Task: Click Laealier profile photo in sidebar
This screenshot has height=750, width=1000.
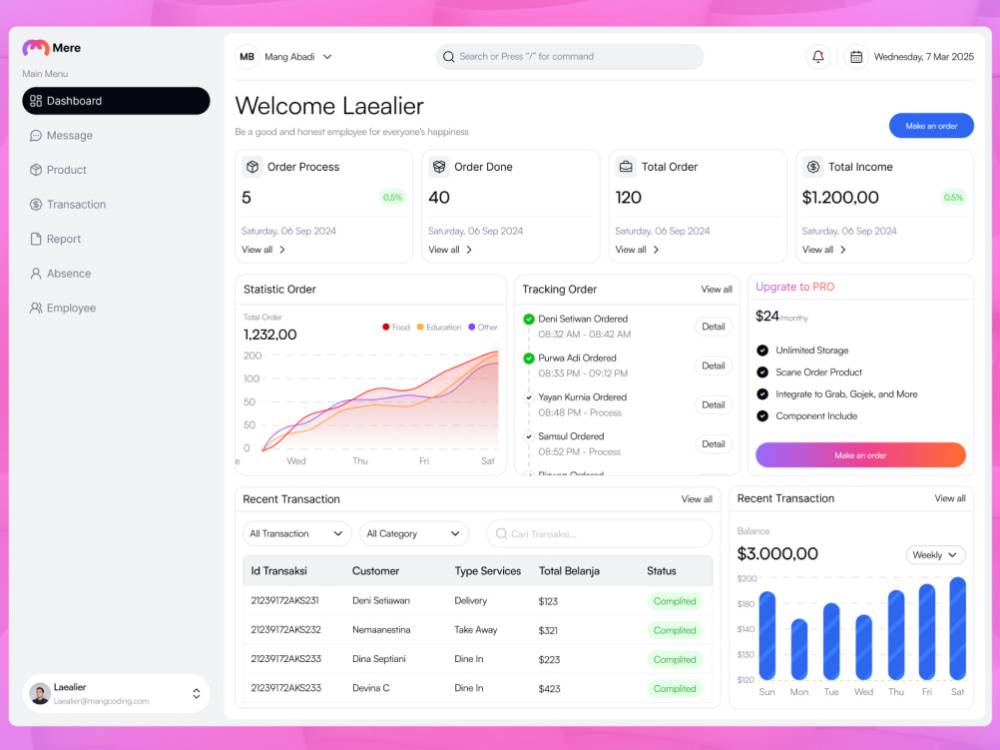Action: point(40,694)
